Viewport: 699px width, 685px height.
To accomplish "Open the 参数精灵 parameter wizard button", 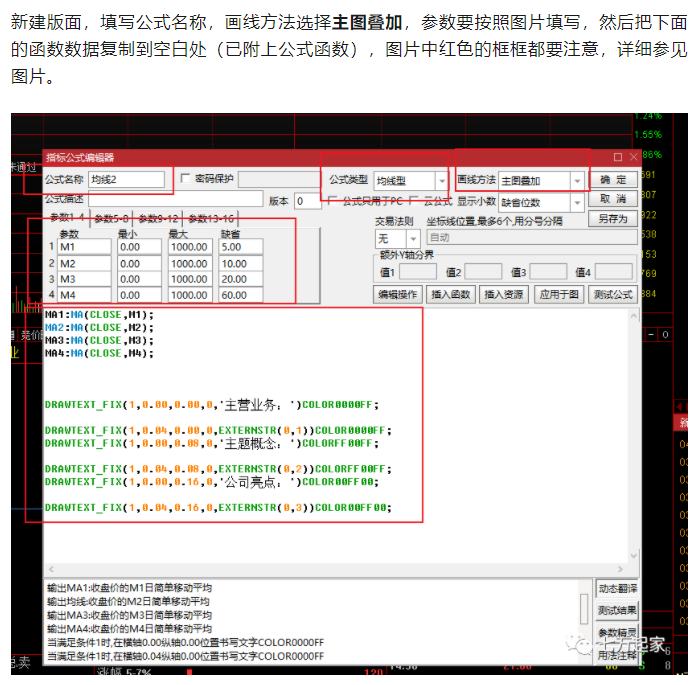I will pyautogui.click(x=617, y=633).
